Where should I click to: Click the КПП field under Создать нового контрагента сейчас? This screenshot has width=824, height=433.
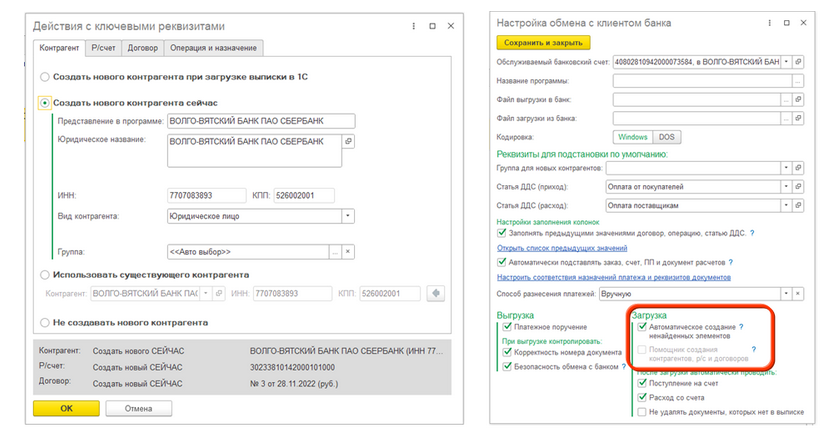(304, 195)
